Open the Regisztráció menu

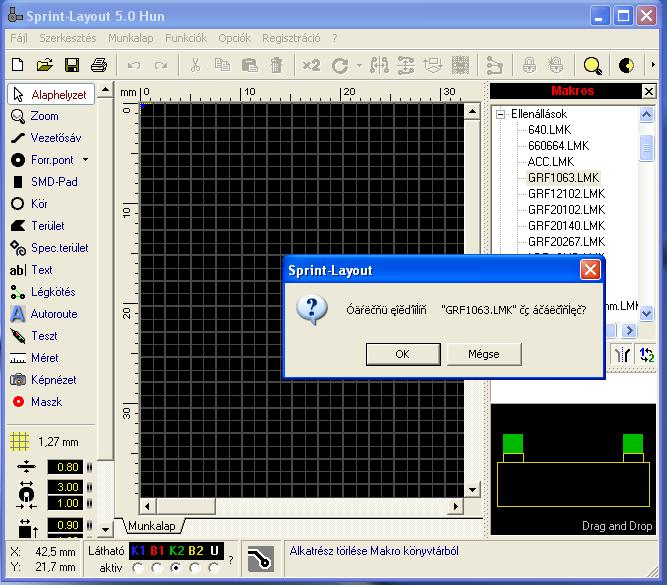point(291,38)
